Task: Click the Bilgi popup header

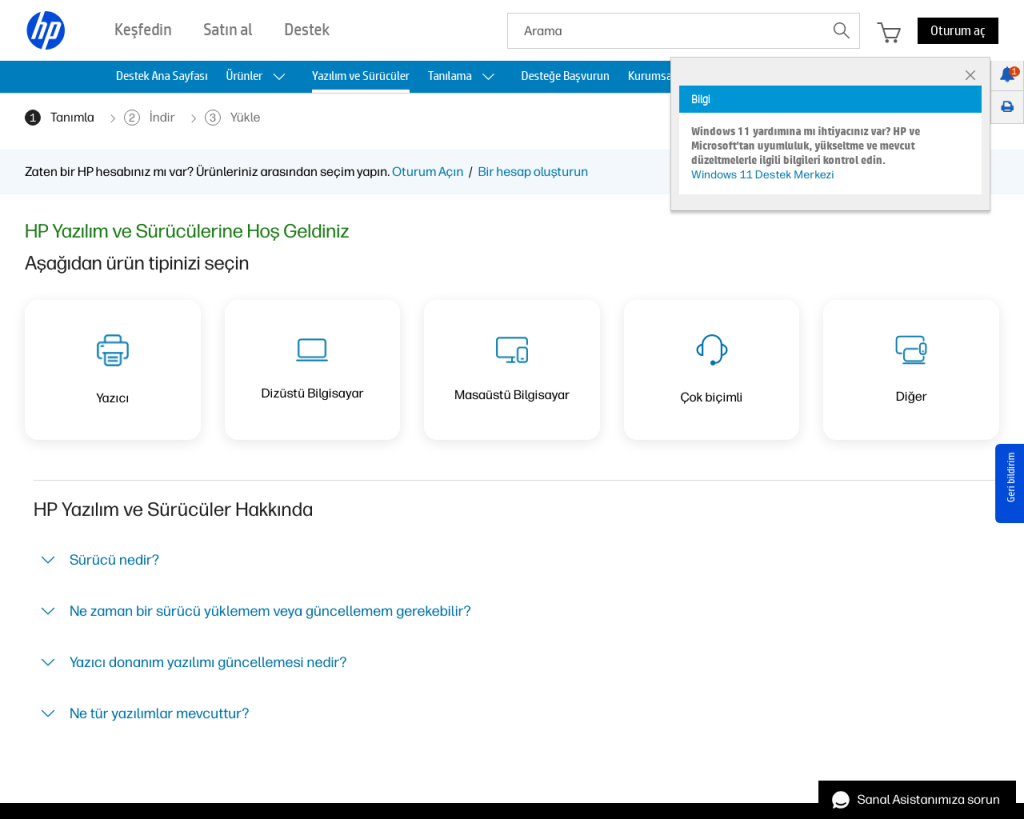Action: (x=830, y=99)
